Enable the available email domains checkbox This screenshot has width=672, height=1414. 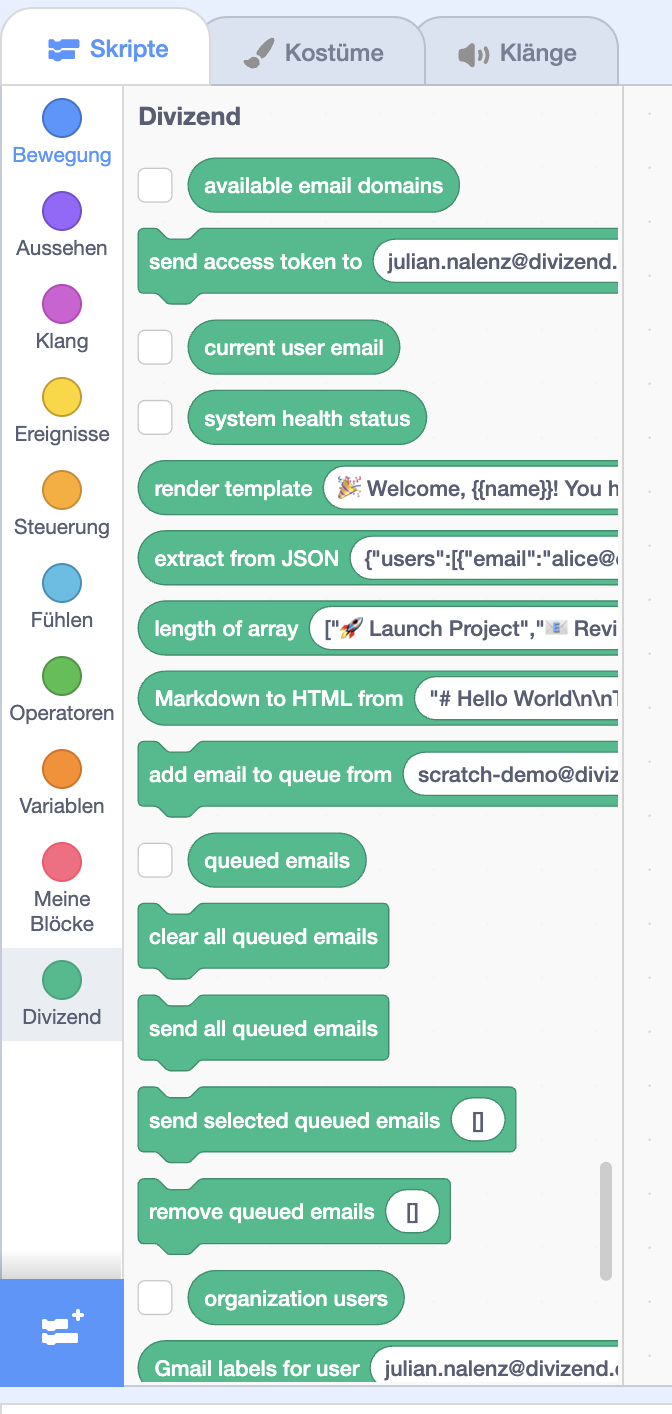(x=155, y=185)
